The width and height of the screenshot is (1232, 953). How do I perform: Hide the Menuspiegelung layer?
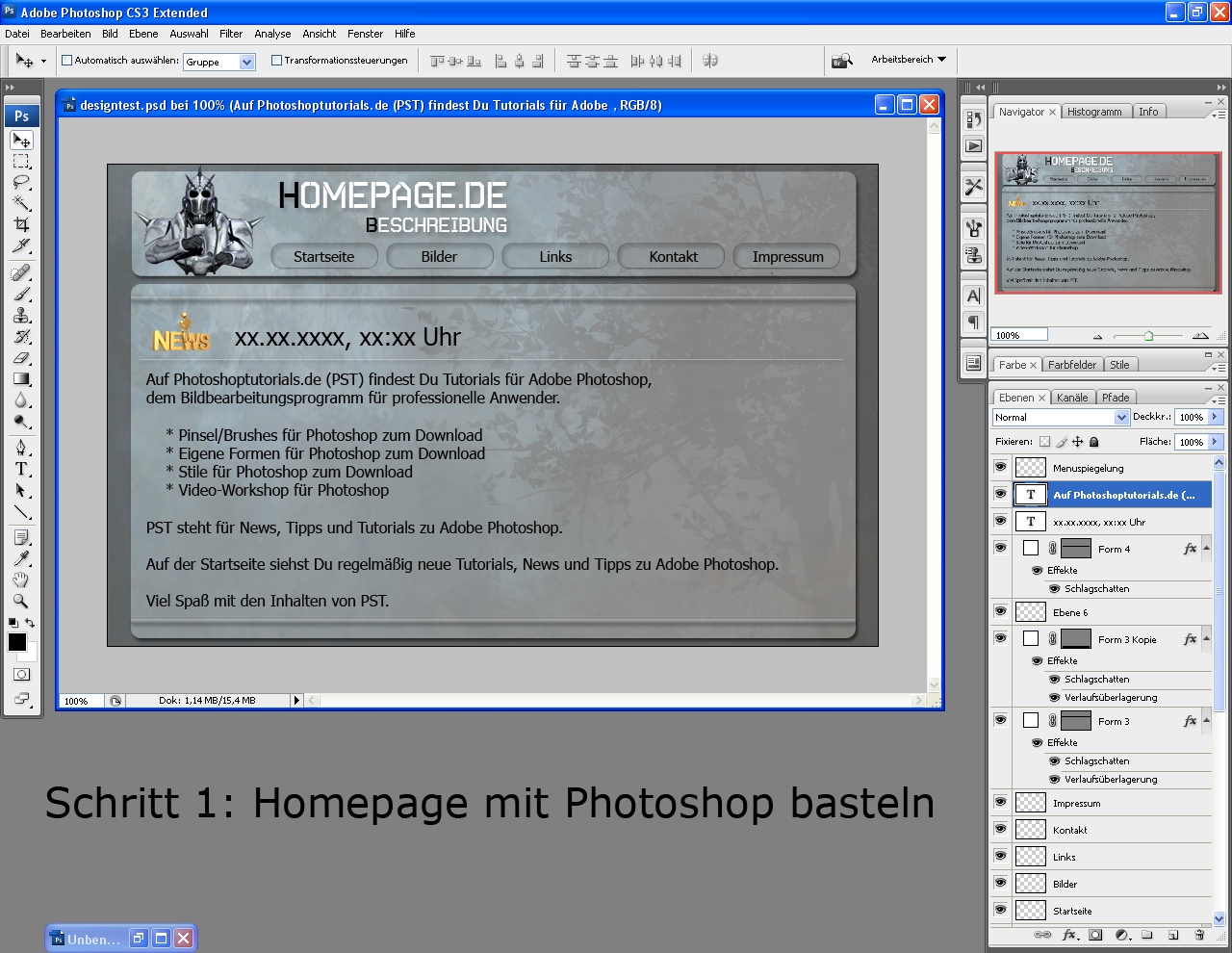(1000, 467)
